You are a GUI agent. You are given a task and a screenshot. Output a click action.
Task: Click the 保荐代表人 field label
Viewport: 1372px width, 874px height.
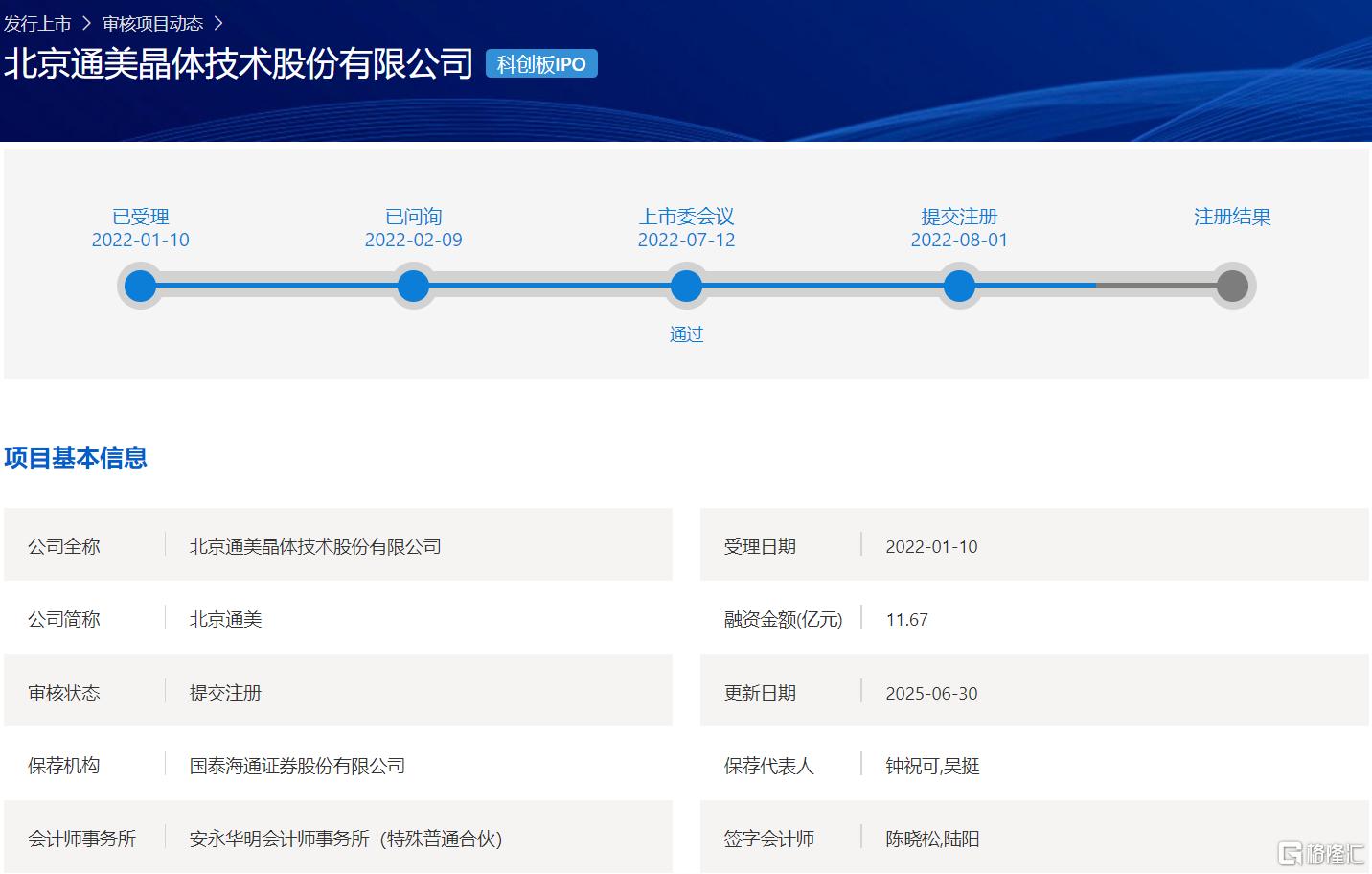click(x=769, y=766)
